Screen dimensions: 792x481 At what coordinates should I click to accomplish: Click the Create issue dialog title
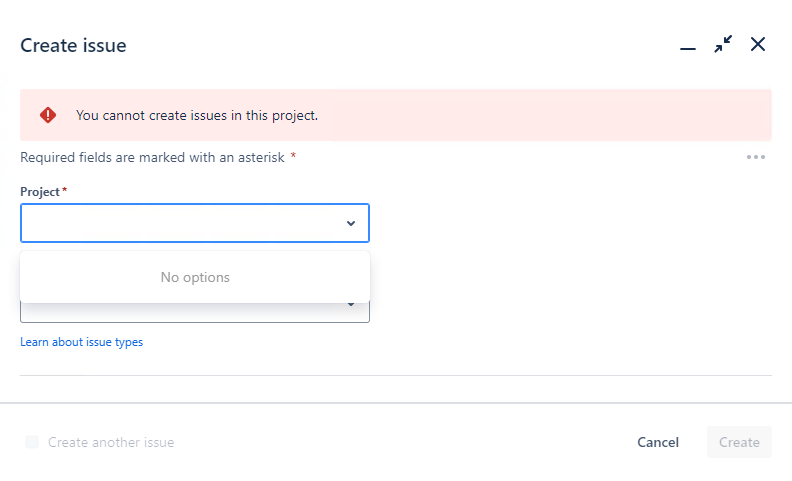point(73,45)
